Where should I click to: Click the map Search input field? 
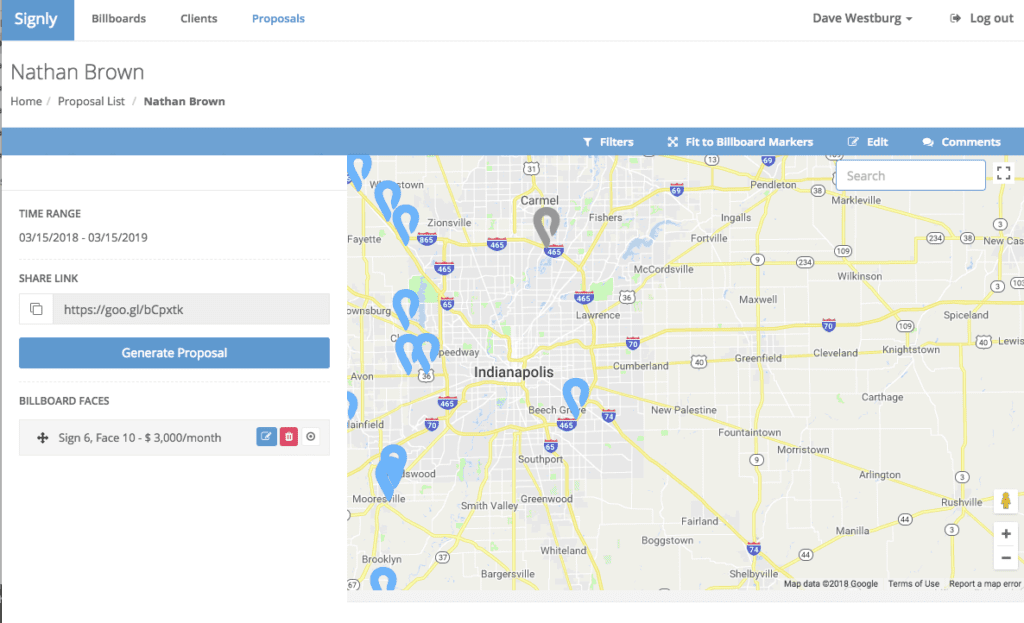pos(910,176)
